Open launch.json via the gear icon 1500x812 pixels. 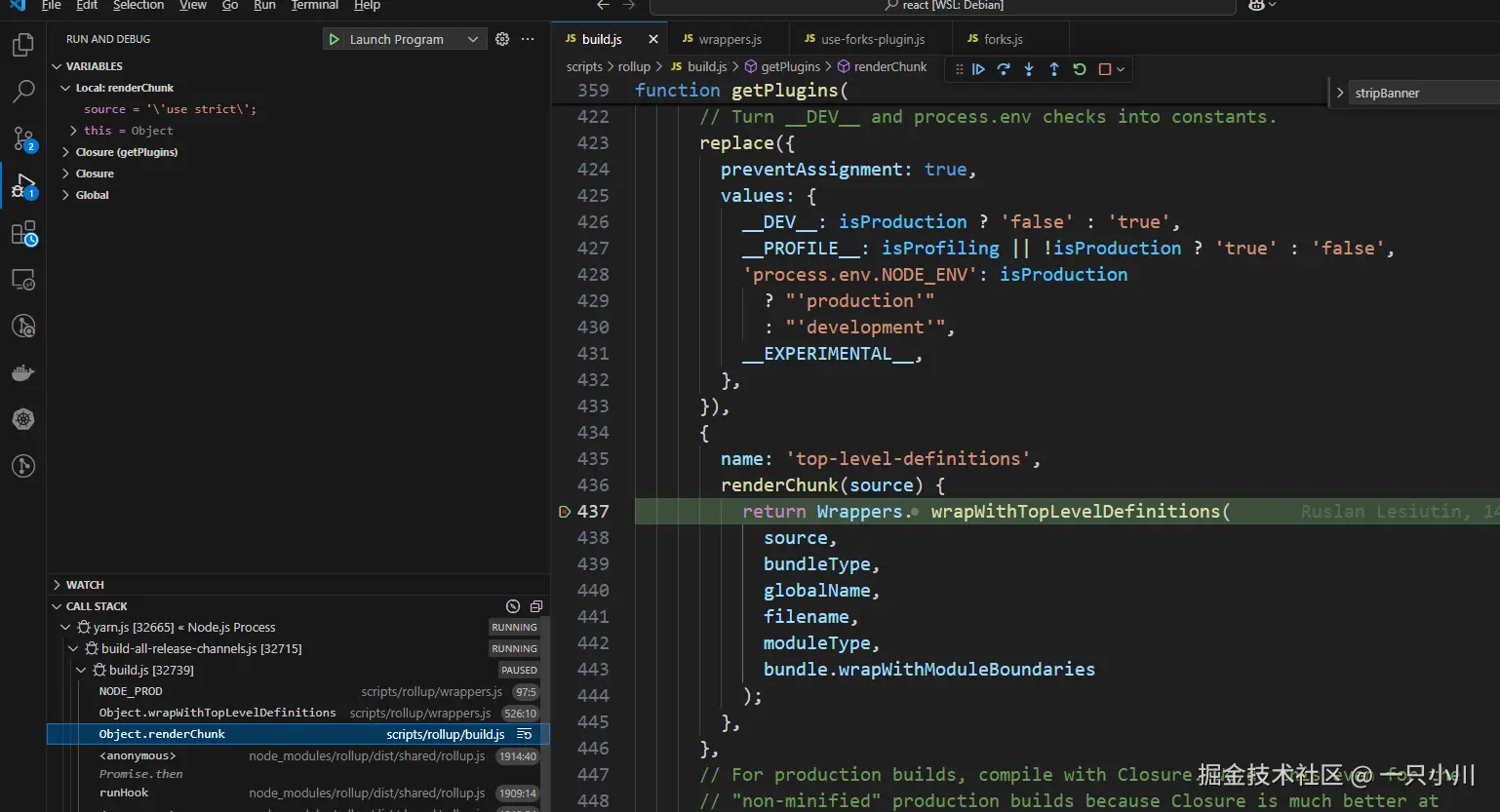click(x=502, y=39)
